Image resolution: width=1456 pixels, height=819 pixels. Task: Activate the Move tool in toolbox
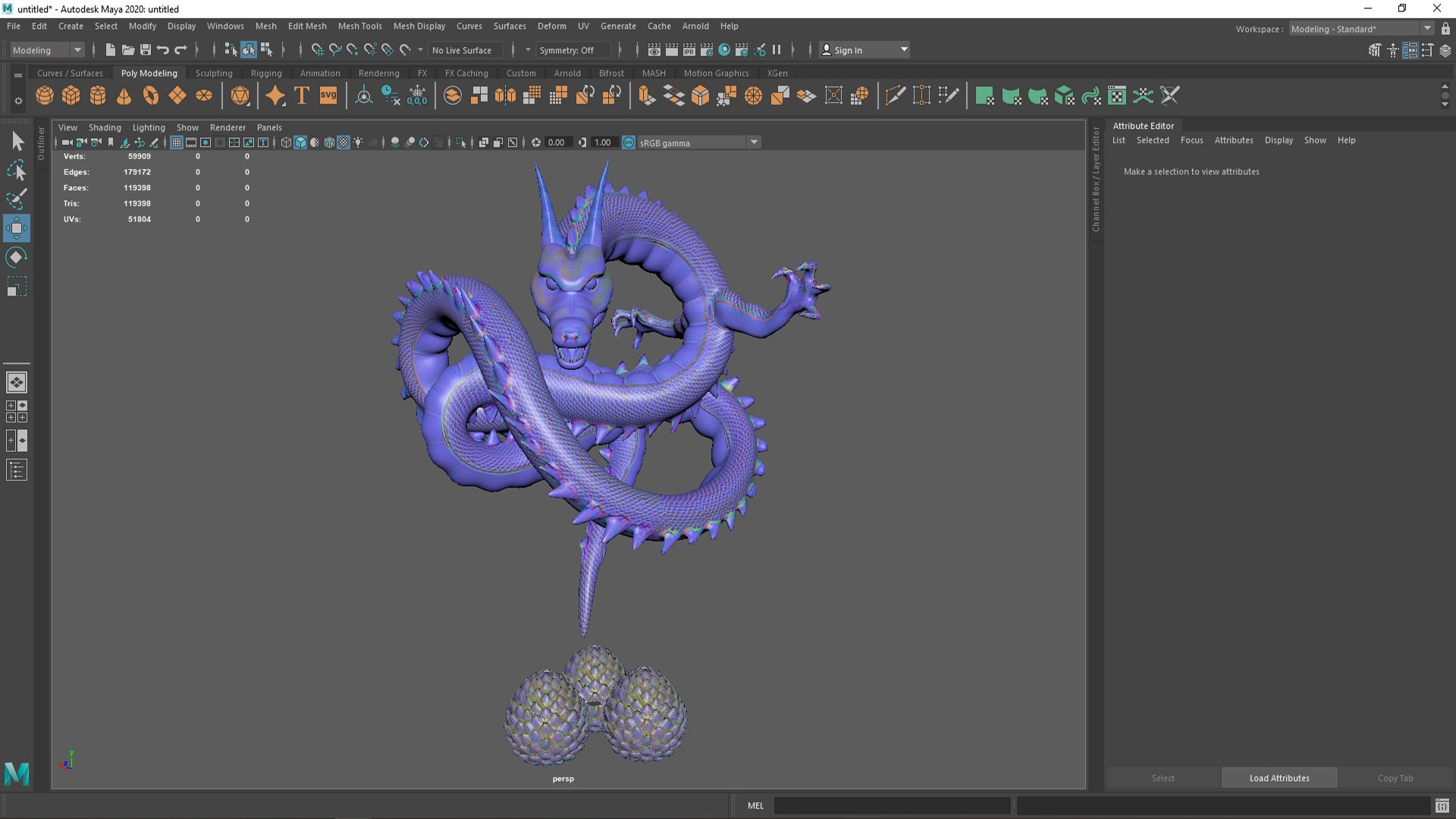[x=17, y=228]
